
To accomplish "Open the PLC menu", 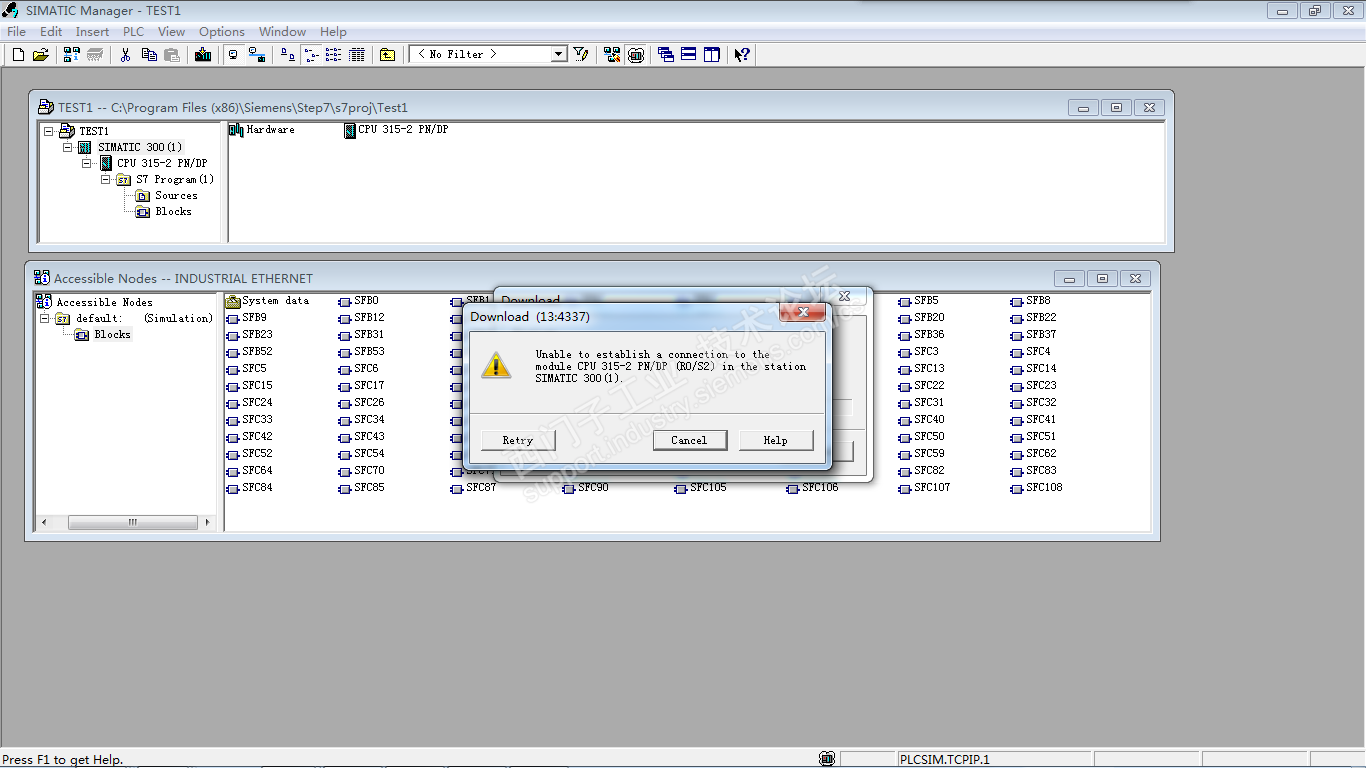I will point(134,32).
